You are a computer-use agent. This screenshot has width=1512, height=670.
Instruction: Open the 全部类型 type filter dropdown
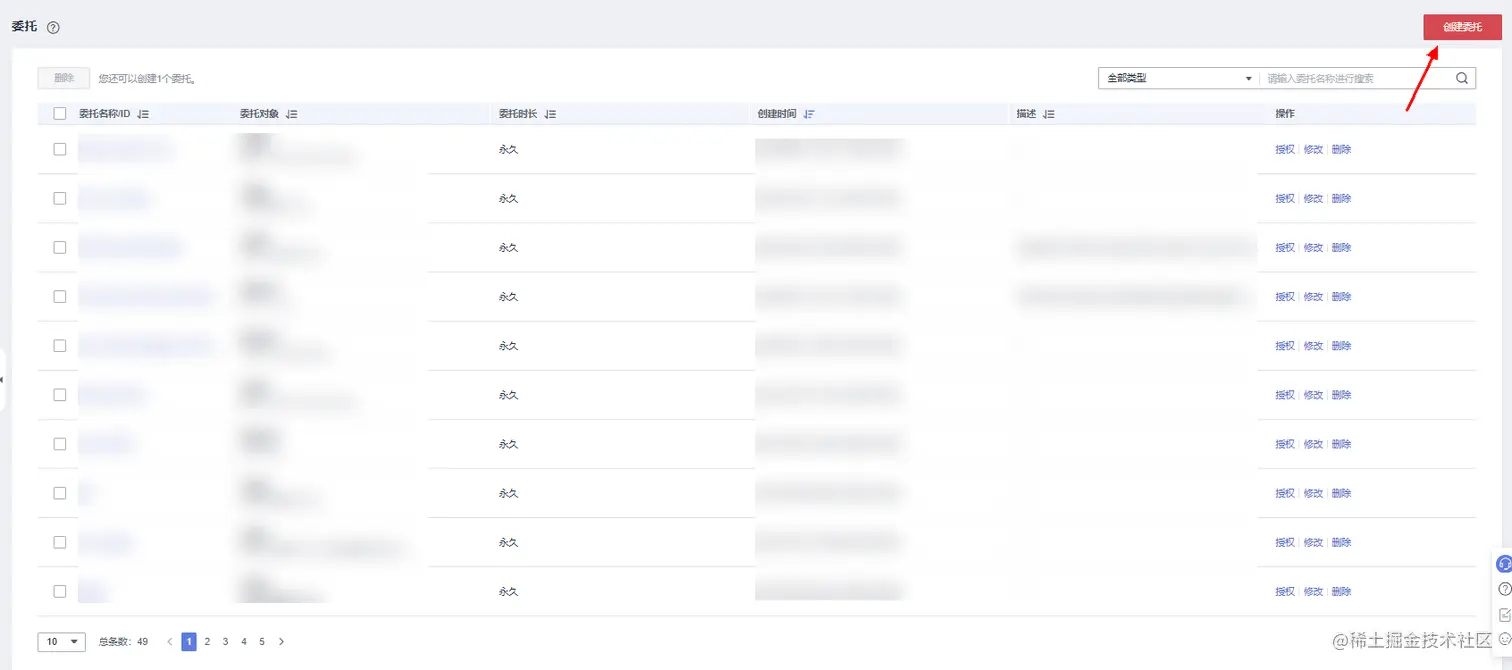tap(1178, 78)
